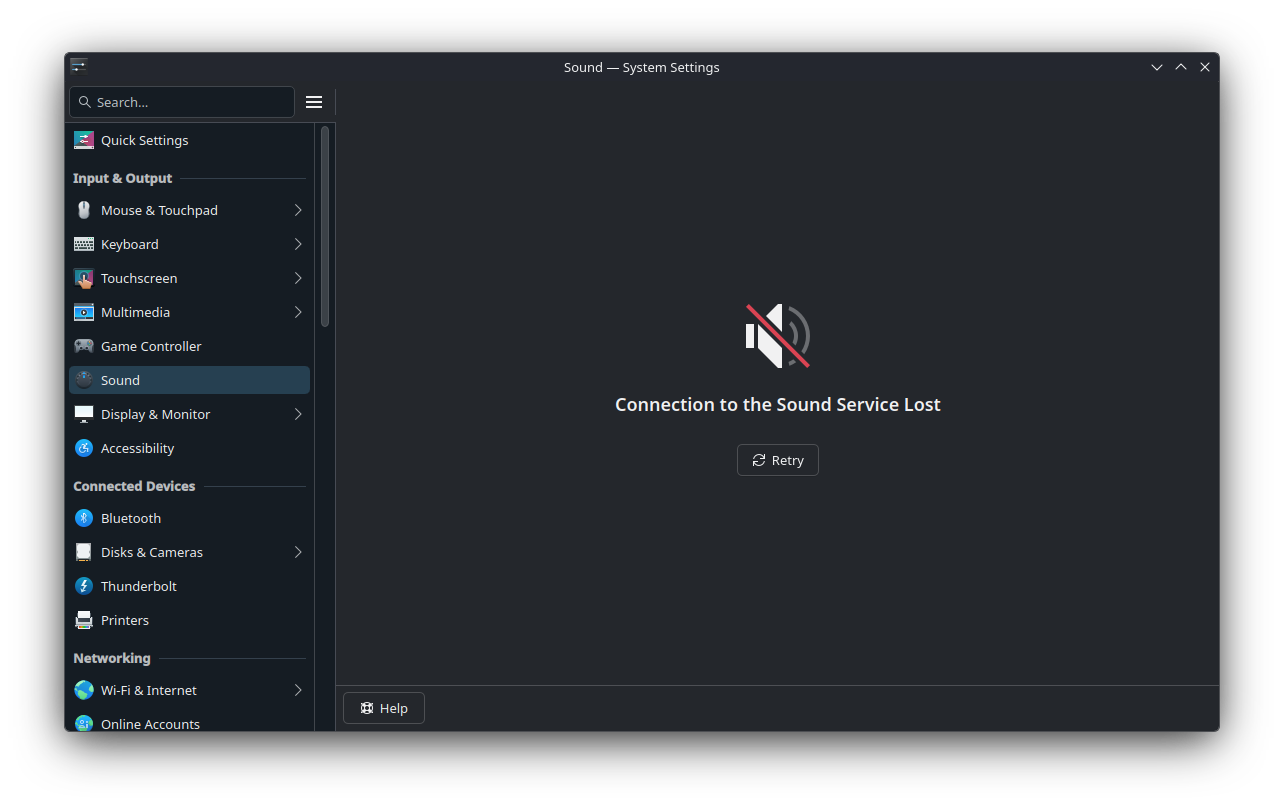The width and height of the screenshot is (1284, 808).
Task: Expand the Mouse & Touchpad submenu arrow
Action: (x=298, y=210)
